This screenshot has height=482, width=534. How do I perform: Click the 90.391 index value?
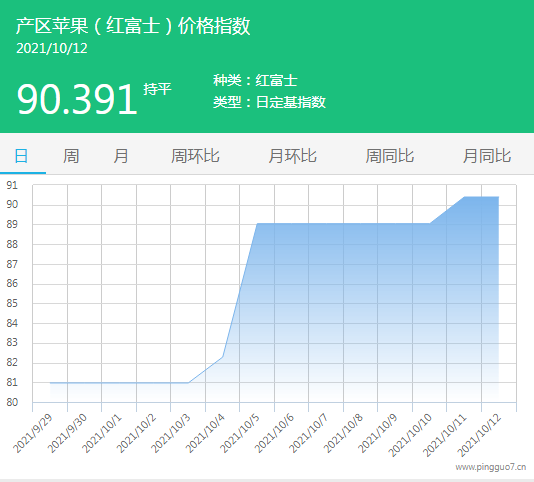click(77, 99)
